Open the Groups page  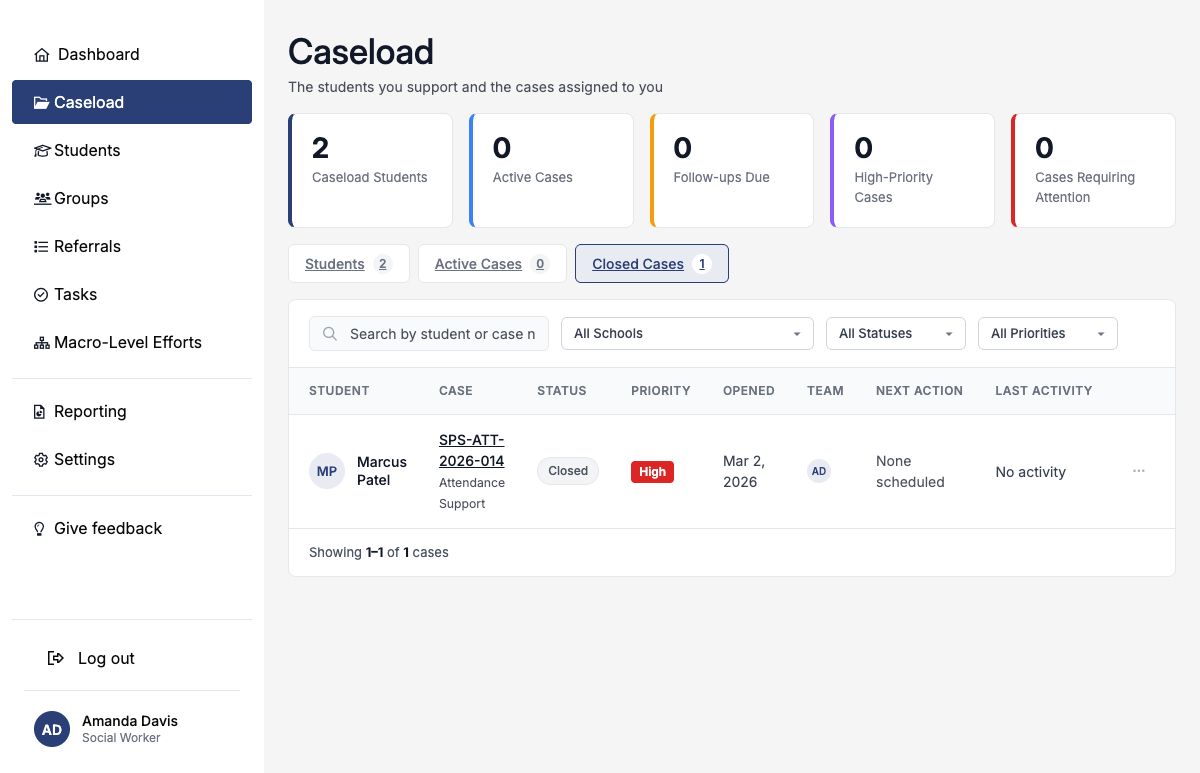pos(132,199)
